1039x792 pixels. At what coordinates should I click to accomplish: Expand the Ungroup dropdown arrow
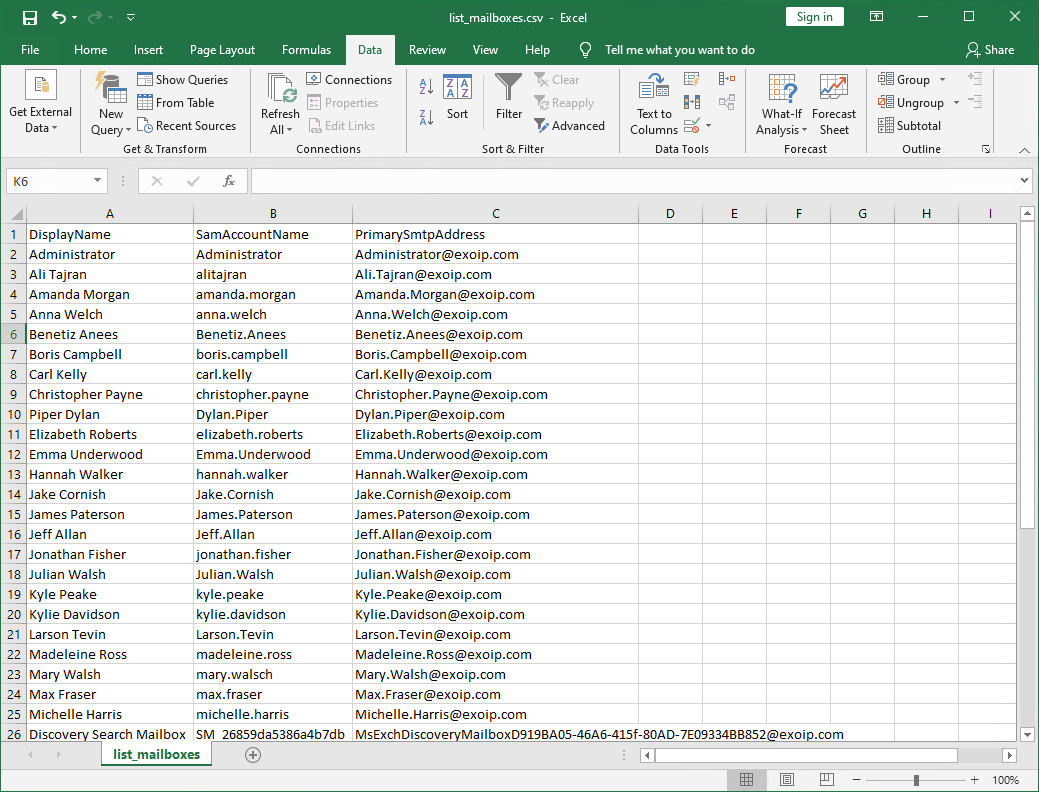click(956, 103)
